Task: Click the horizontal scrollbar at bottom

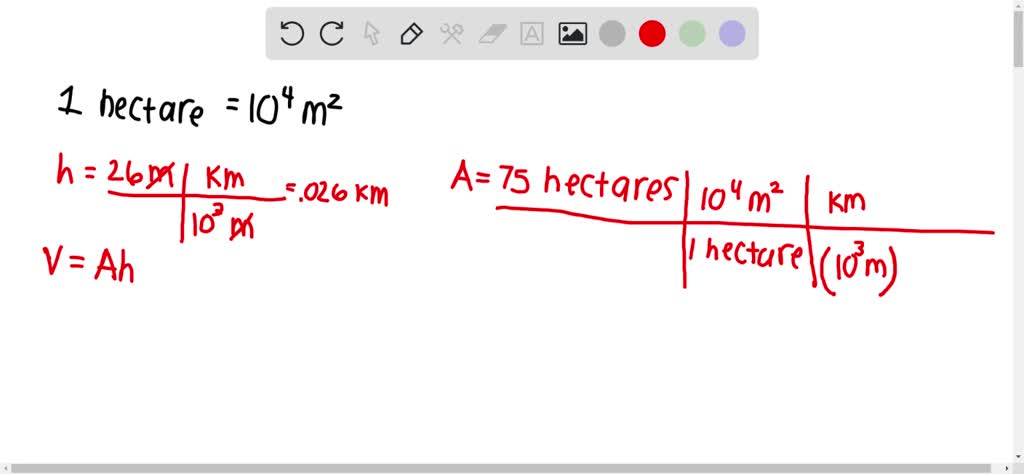Action: [503, 469]
